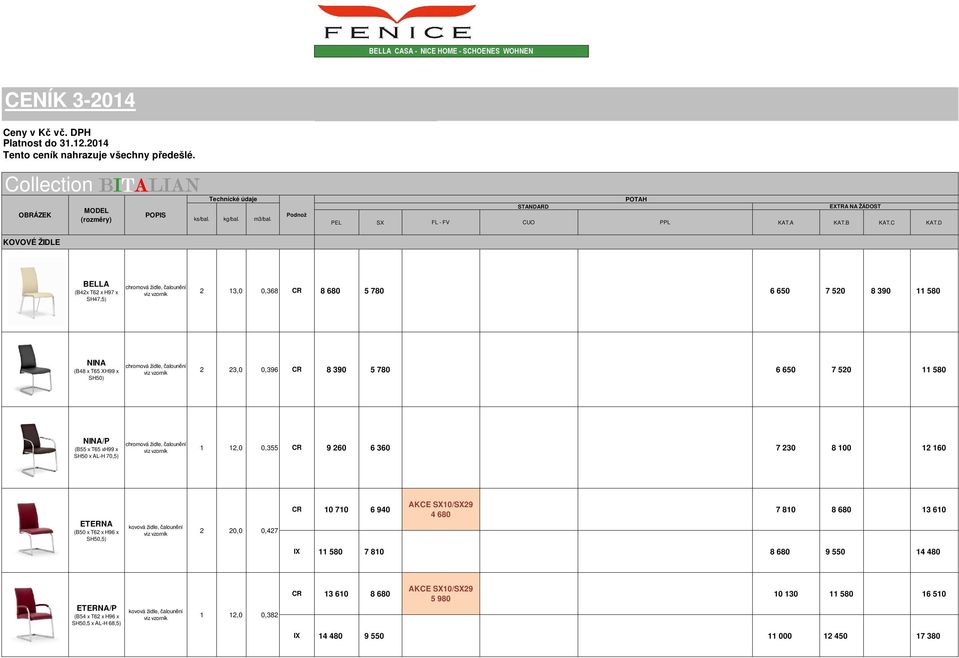959x658 pixels.
Task: Select the BELLA model name
Action: (x=96, y=284)
